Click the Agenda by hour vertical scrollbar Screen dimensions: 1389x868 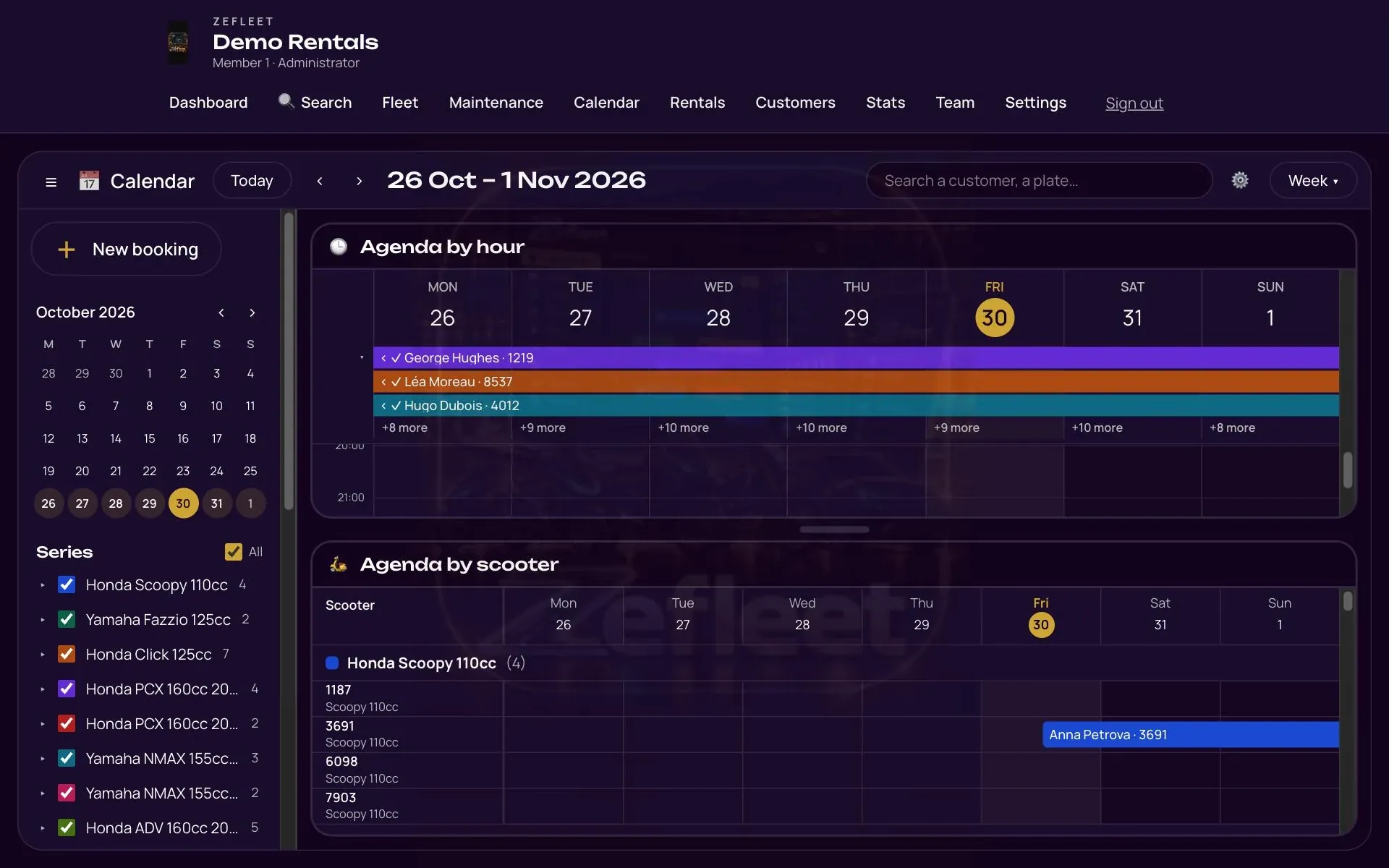pyautogui.click(x=1348, y=470)
